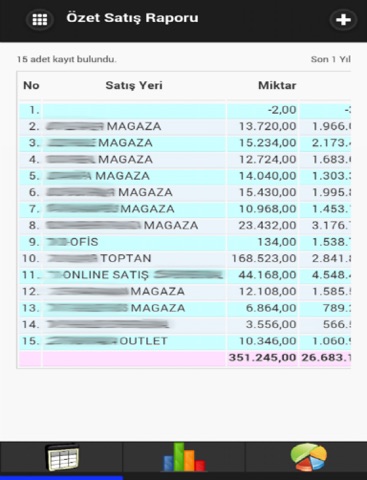The height and width of the screenshot is (480, 367).
Task: Select row 14 with 3.556,00 quantity
Action: point(185,324)
